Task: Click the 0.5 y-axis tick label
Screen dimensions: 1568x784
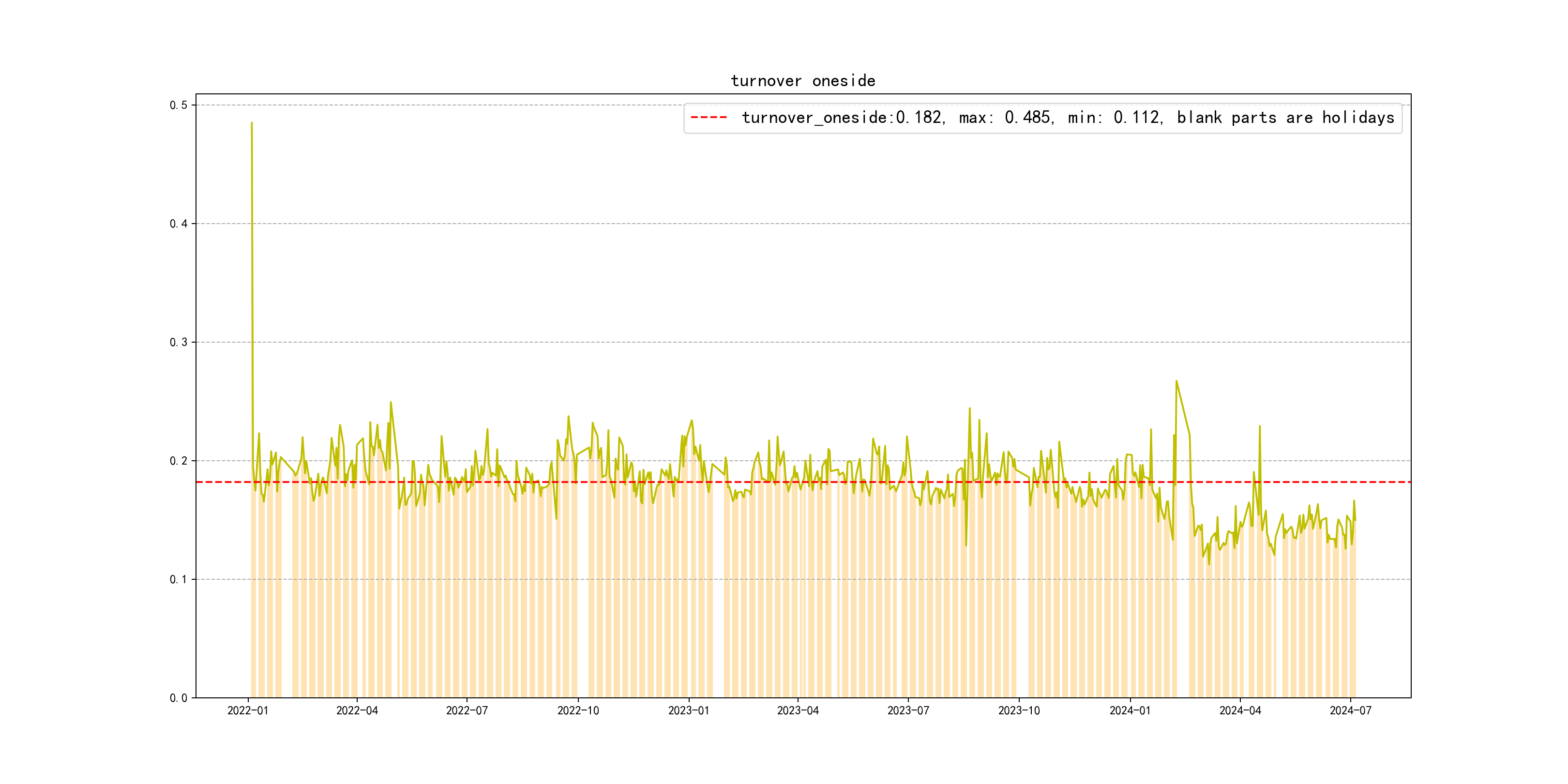Action: click(179, 106)
